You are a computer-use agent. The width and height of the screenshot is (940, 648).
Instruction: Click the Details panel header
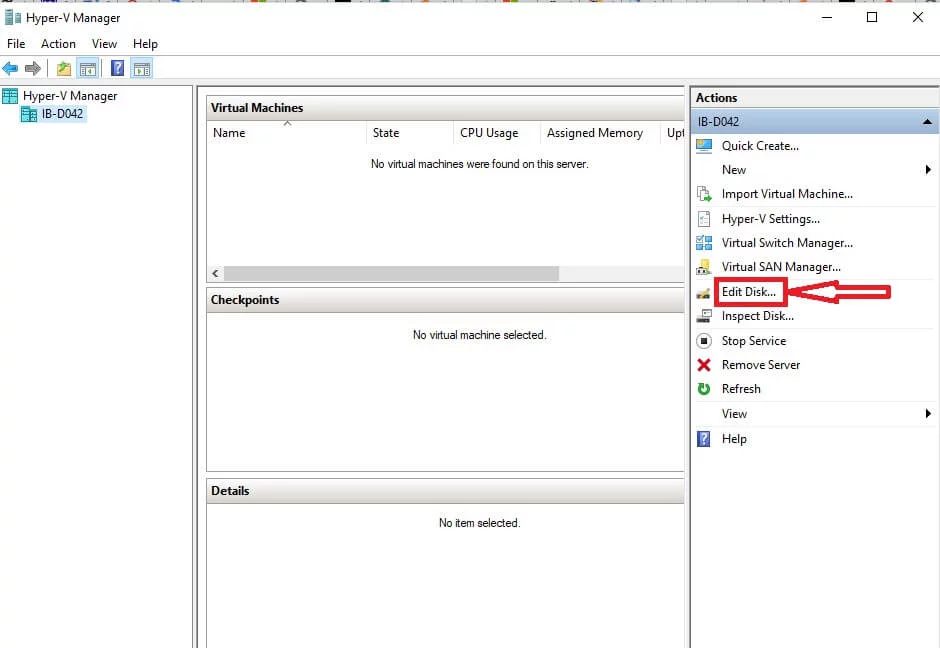click(445, 491)
